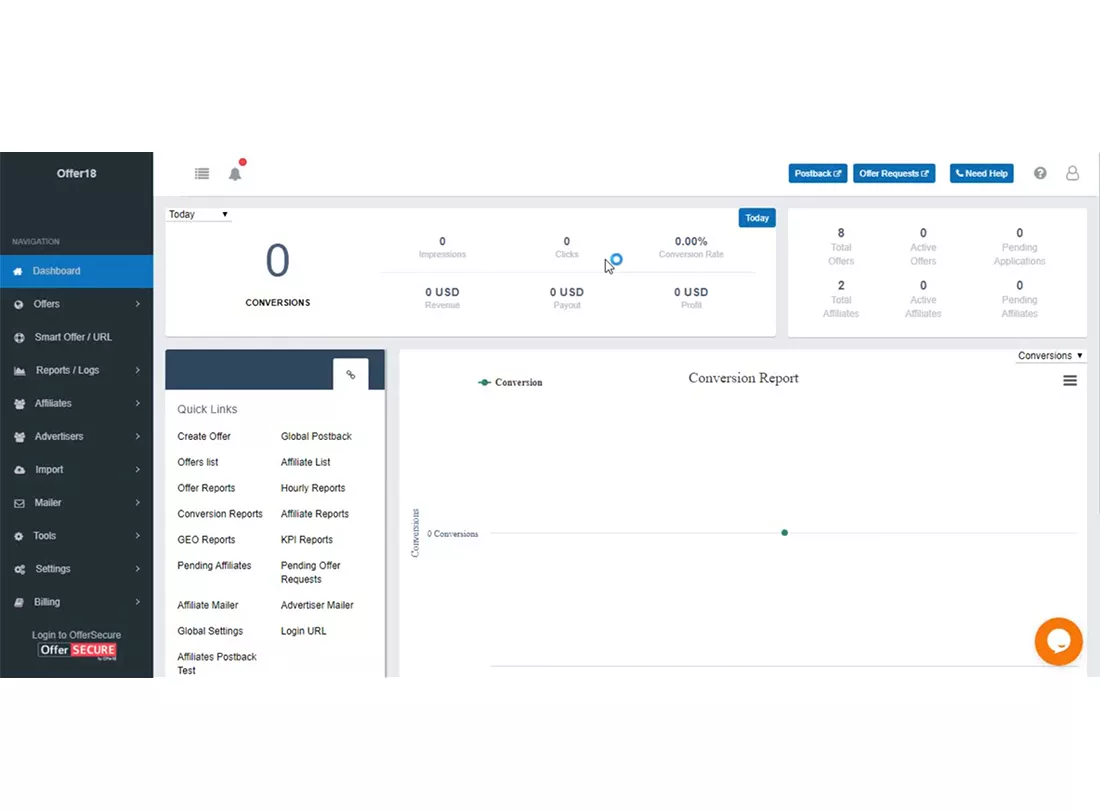Image resolution: width=1100 pixels, height=810 pixels.
Task: Click the Mailer envelope icon
Action: (19, 503)
